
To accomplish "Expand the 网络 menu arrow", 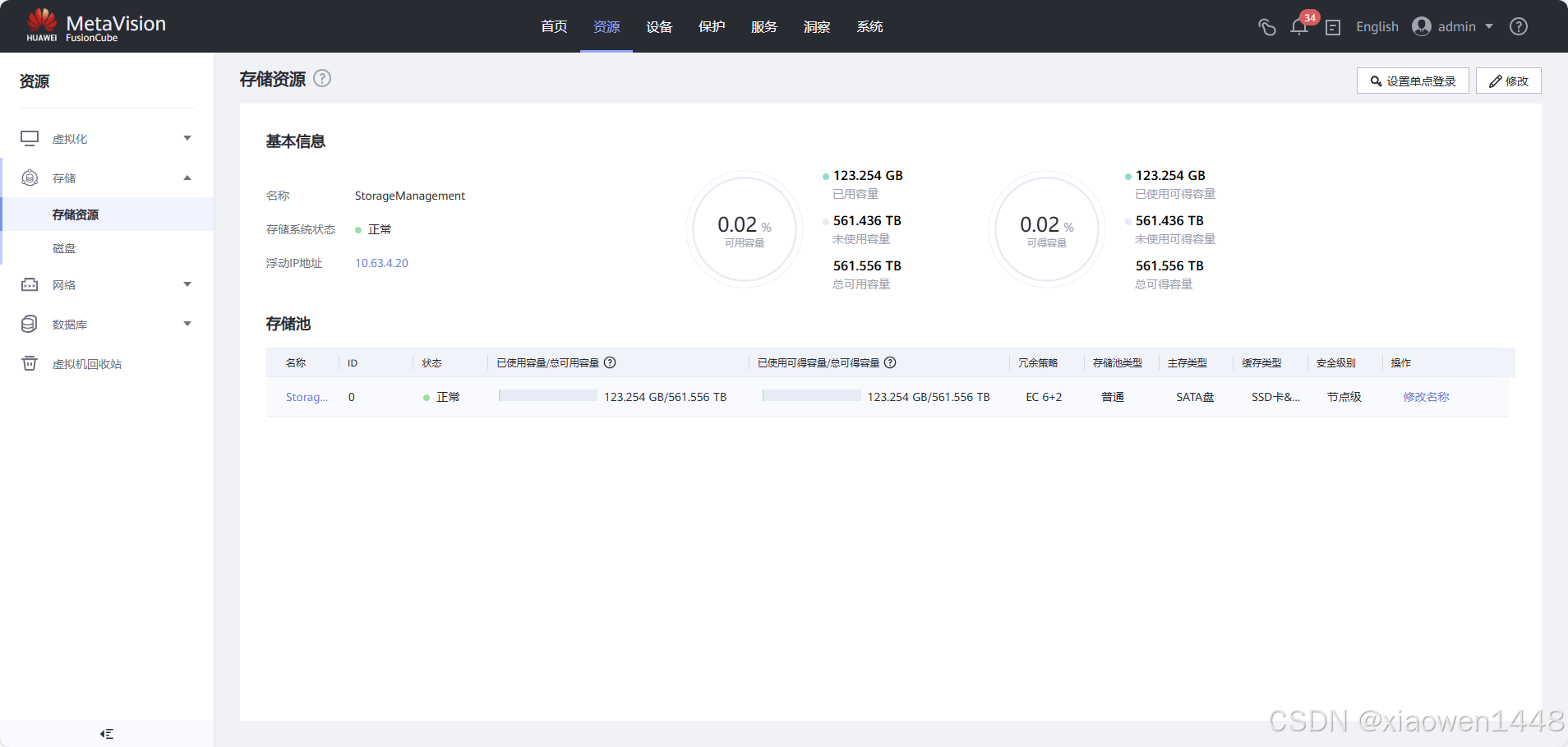I will [187, 284].
